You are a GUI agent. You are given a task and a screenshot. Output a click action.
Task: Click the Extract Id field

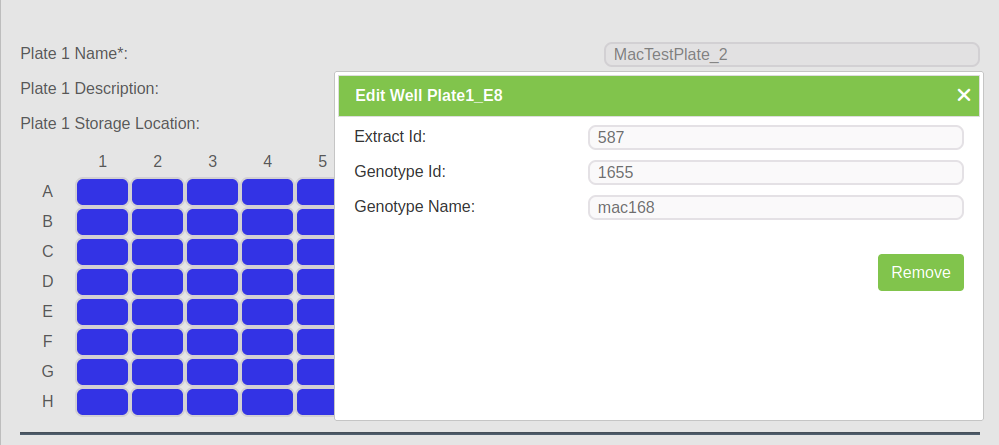coord(775,138)
